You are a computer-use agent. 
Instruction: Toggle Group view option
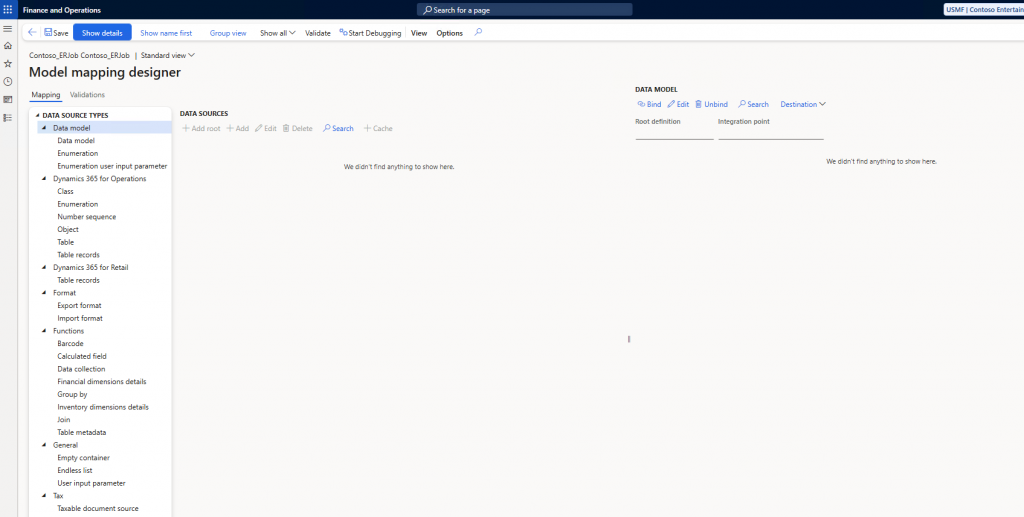[x=228, y=33]
